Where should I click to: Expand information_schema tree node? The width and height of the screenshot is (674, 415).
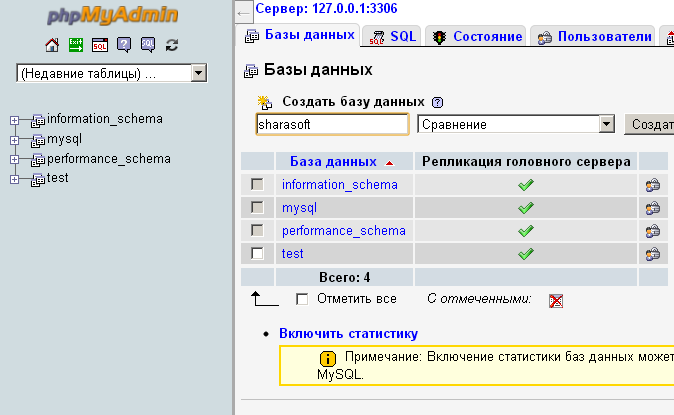pos(15,120)
